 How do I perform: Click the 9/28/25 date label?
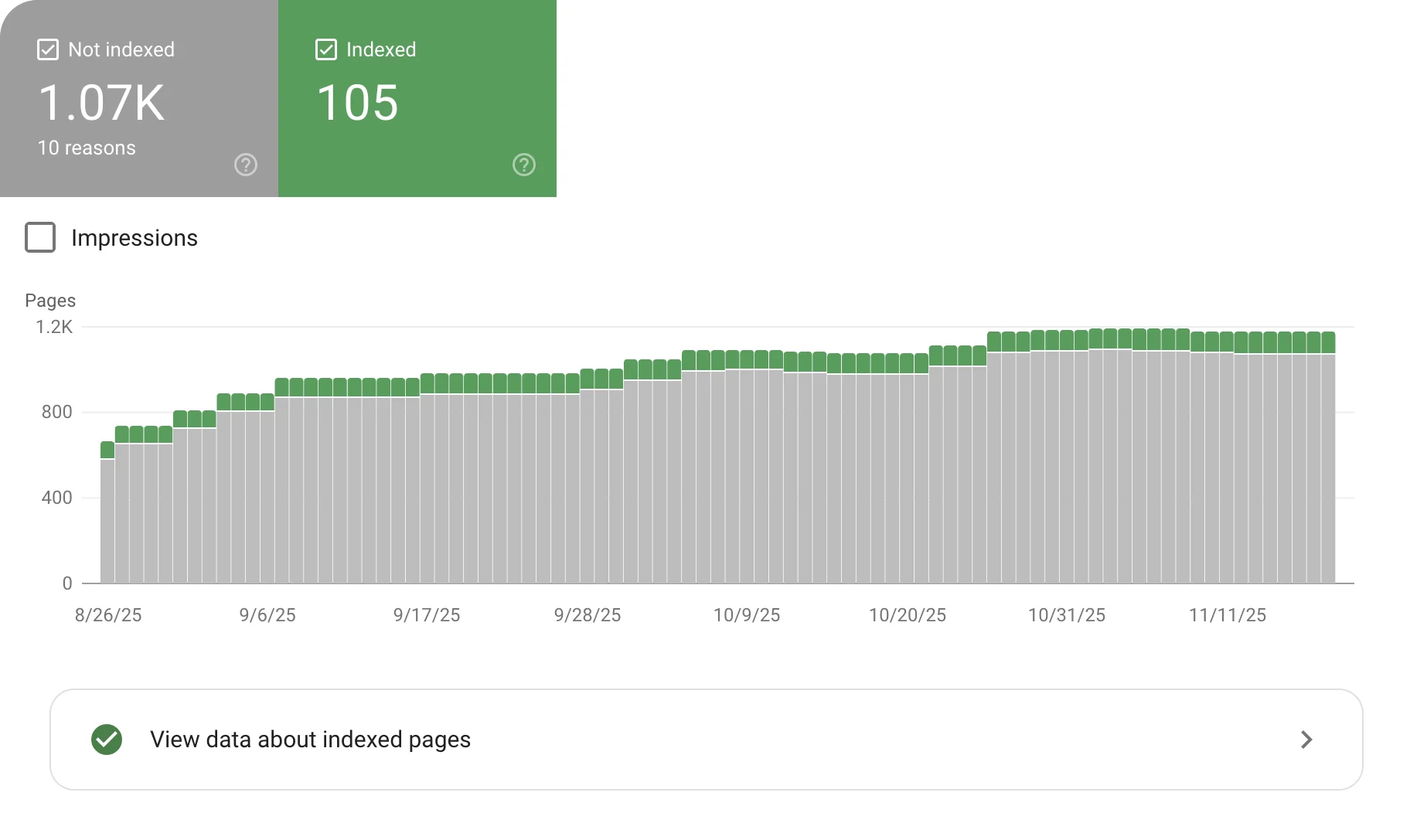(x=587, y=615)
